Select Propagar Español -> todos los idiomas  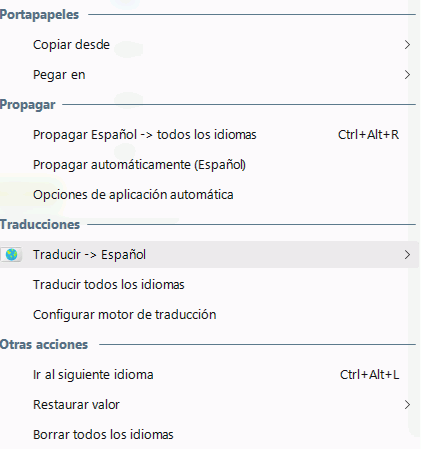[x=209, y=135]
